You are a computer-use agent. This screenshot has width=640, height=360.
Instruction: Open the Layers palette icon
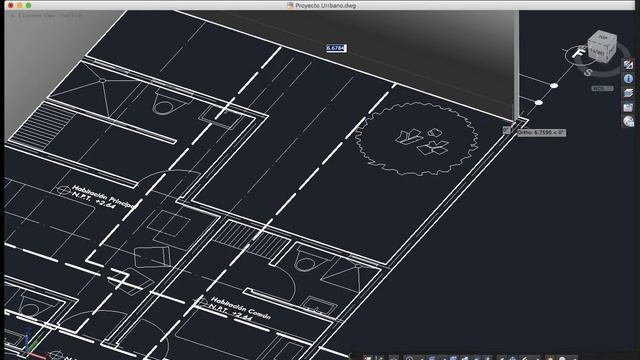point(628,93)
